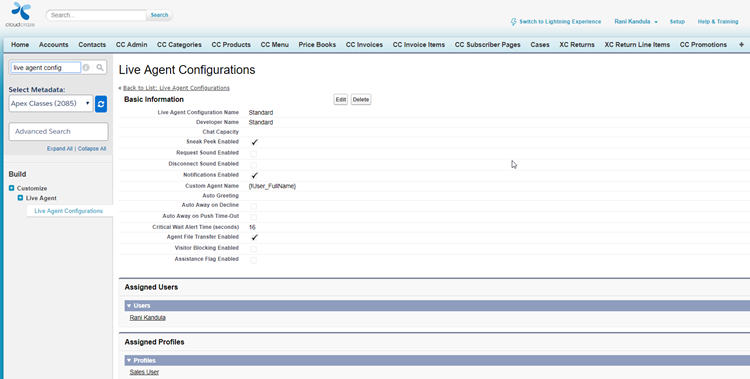The image size is (750, 379).
Task: Open the Rani Kandula assigned user link
Action: tap(147, 318)
